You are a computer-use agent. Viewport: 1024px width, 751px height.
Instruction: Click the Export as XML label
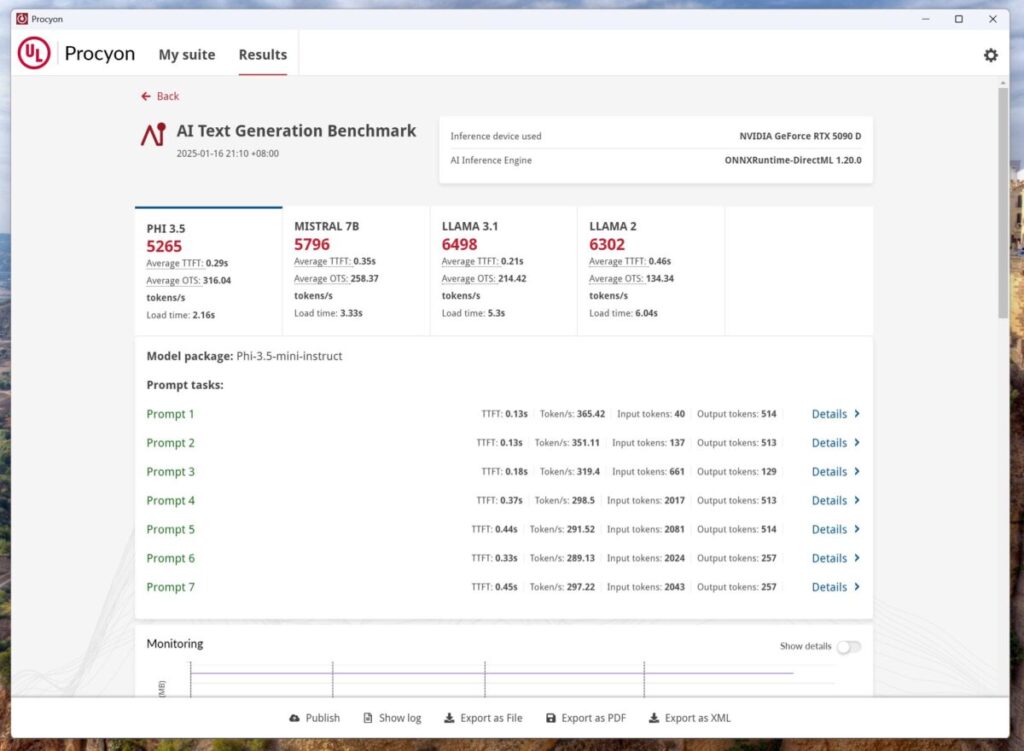pyautogui.click(x=697, y=718)
